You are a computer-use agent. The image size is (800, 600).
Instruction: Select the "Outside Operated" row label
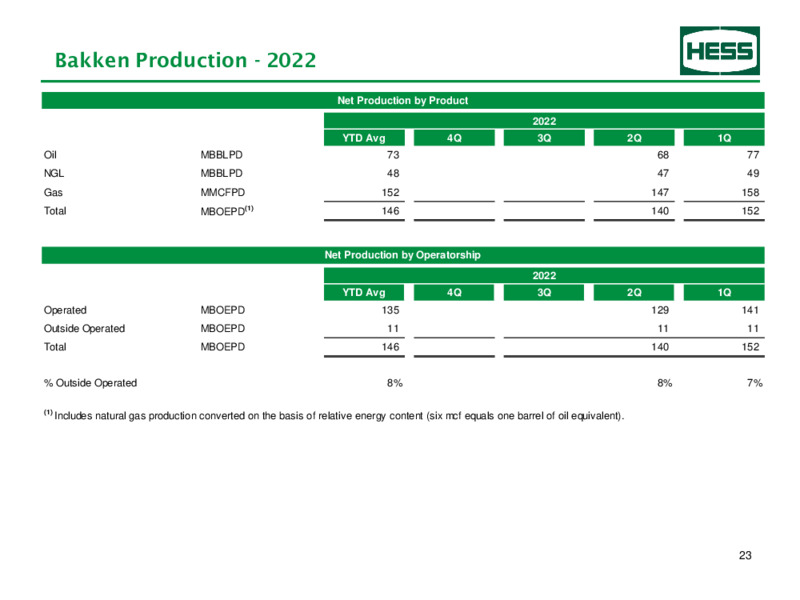84,329
